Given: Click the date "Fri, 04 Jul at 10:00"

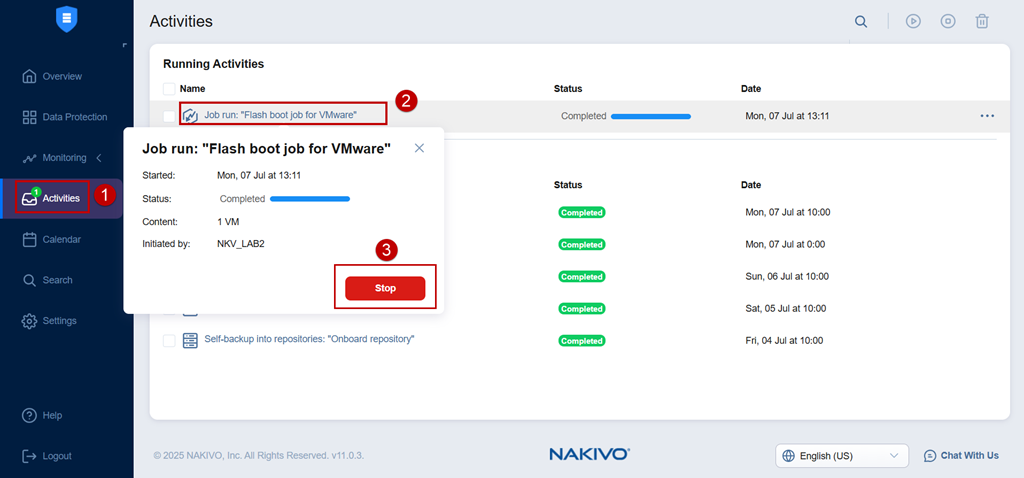Looking at the screenshot, I should pyautogui.click(x=784, y=340).
